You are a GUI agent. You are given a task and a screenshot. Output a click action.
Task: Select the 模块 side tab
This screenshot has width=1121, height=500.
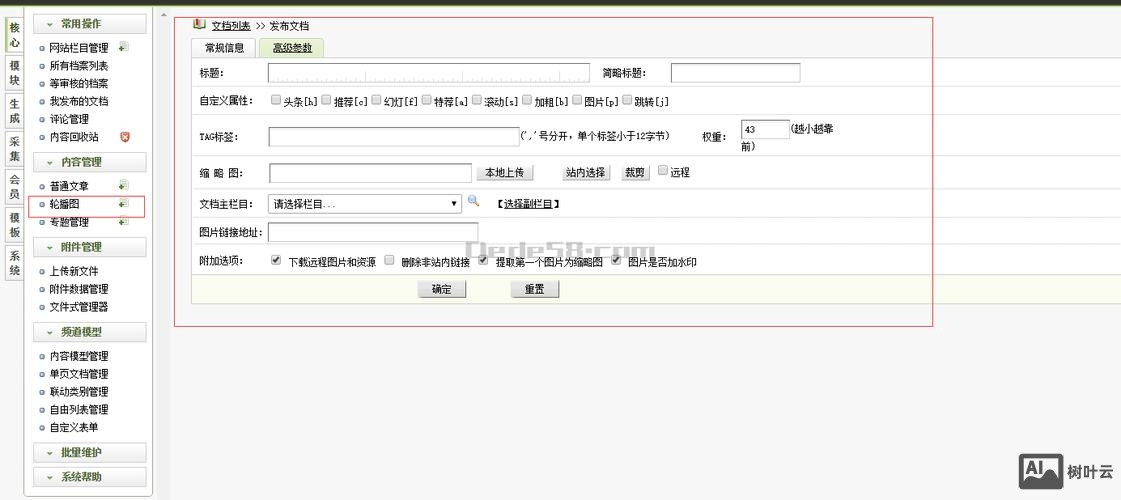(14, 73)
